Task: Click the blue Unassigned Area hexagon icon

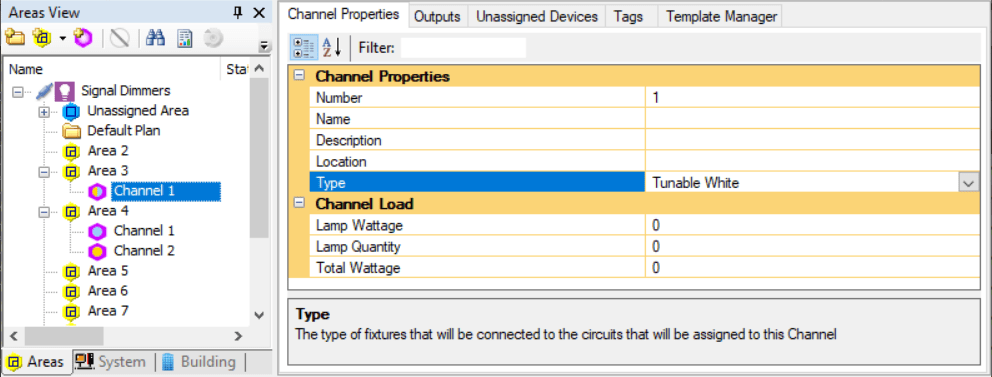Action: pyautogui.click(x=71, y=111)
